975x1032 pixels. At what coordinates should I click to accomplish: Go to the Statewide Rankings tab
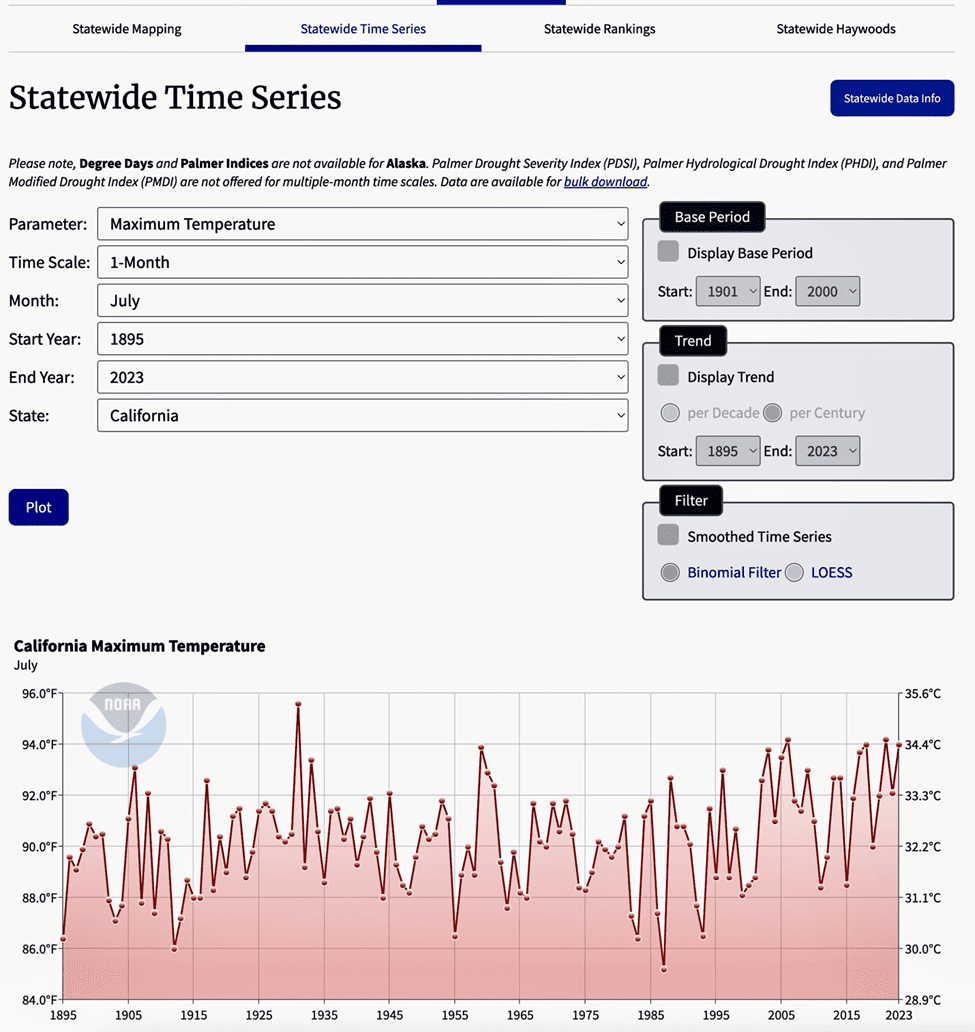(x=599, y=29)
